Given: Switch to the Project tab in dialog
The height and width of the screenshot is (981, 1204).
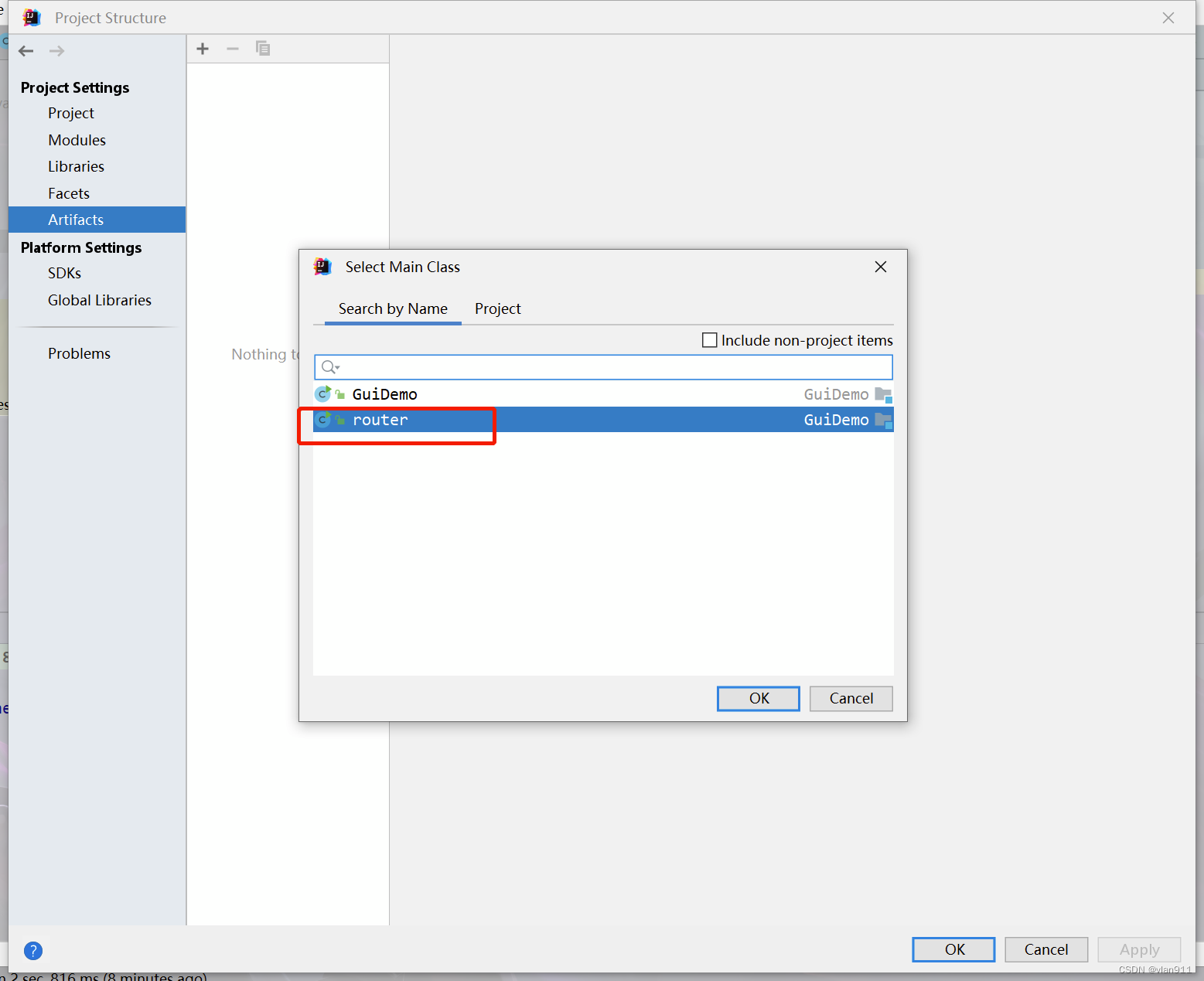Looking at the screenshot, I should (x=498, y=308).
